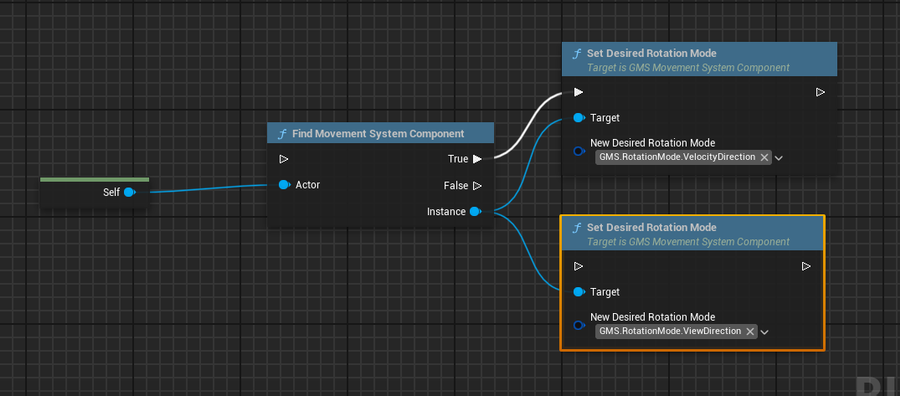The image size is (900, 396).
Task: Click function icon on top Set Desired Rotation Mode
Action: pos(576,54)
